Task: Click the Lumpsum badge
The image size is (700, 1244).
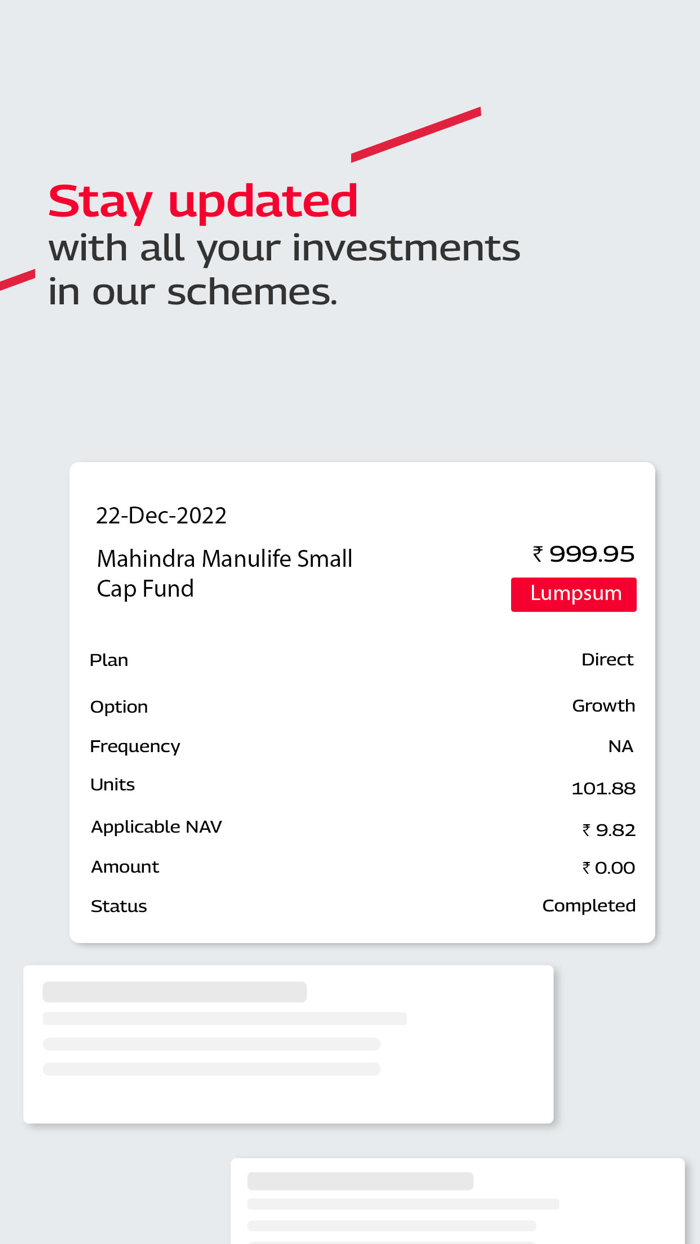Action: tap(573, 593)
